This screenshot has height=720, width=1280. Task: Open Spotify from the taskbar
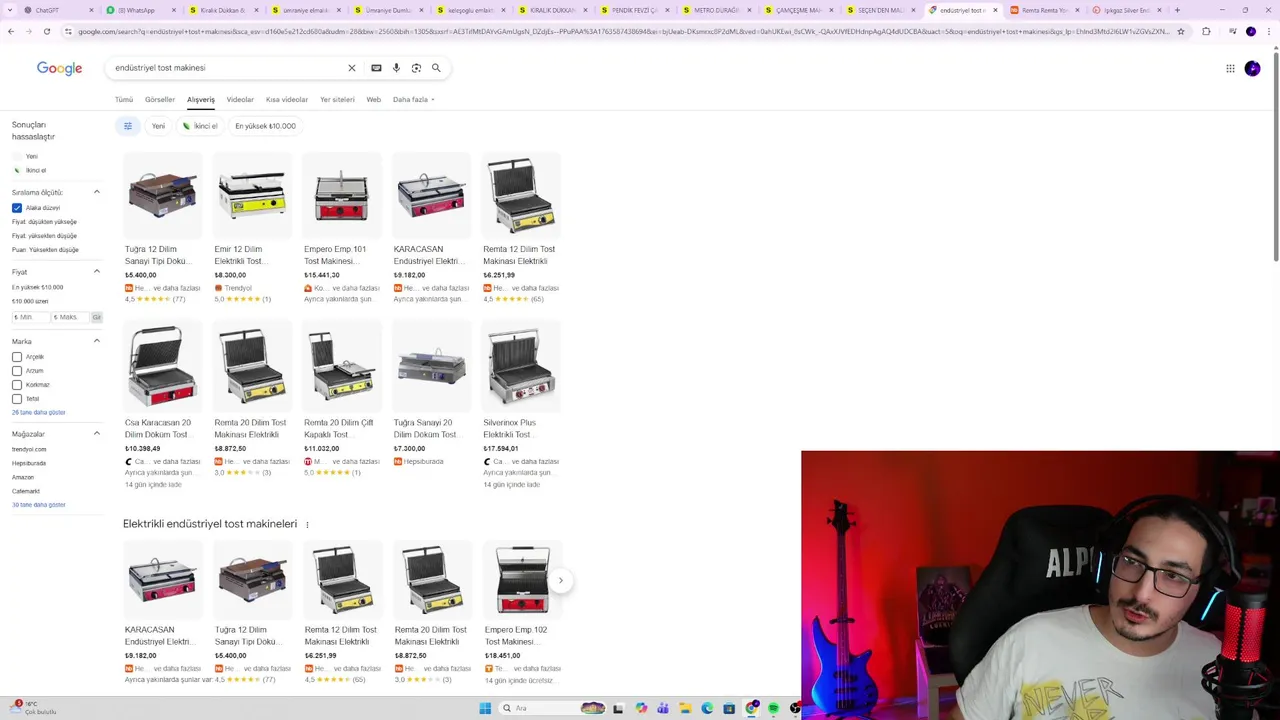[x=773, y=708]
